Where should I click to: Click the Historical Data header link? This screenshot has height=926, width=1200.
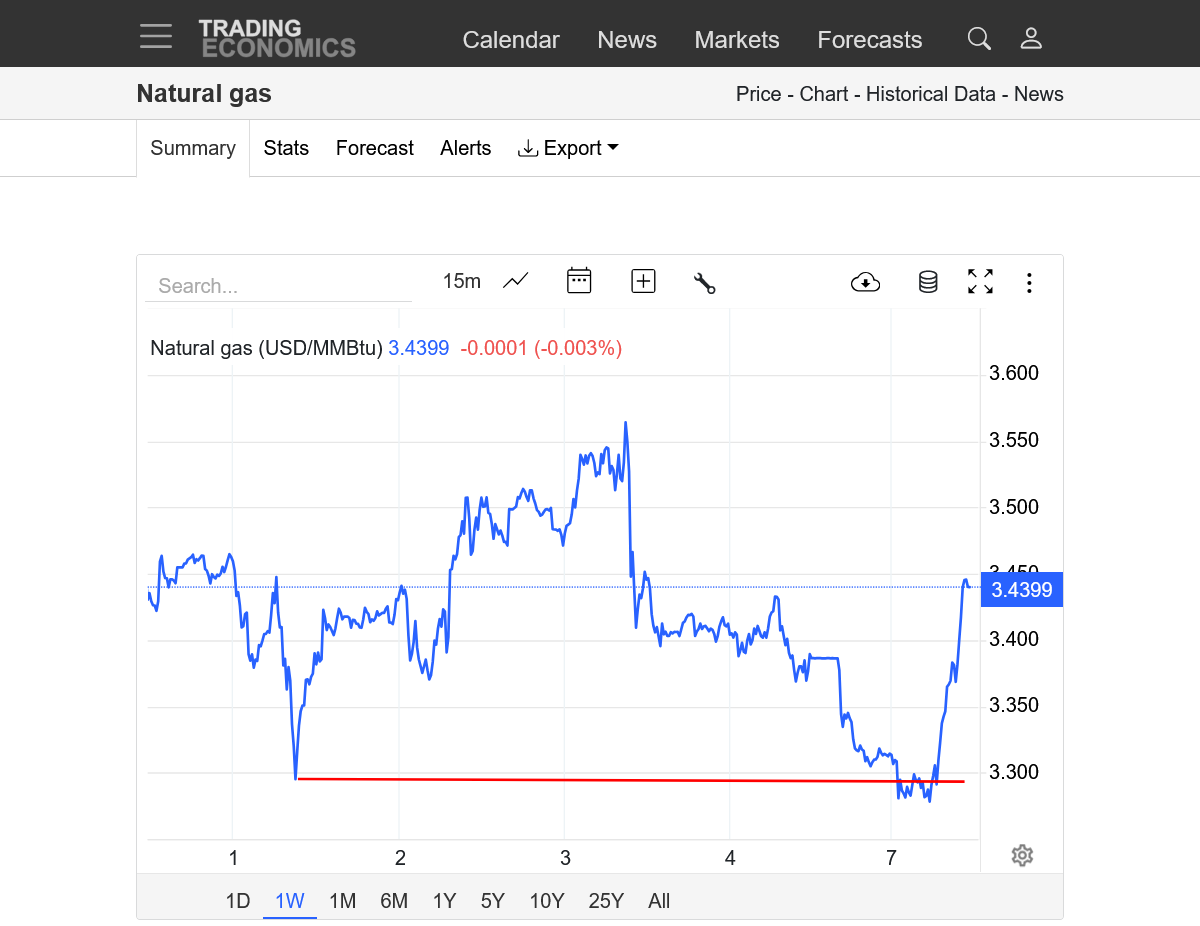pos(931,94)
